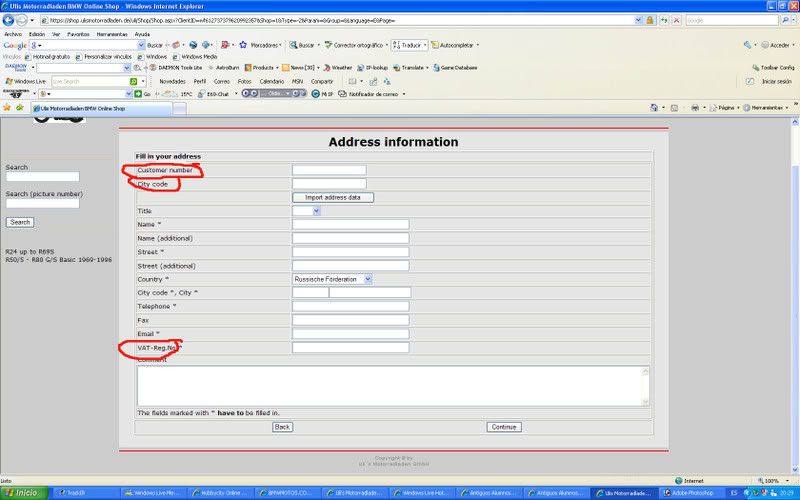This screenshot has height=500, width=800.
Task: Open the Ver menu
Action: (56, 34)
